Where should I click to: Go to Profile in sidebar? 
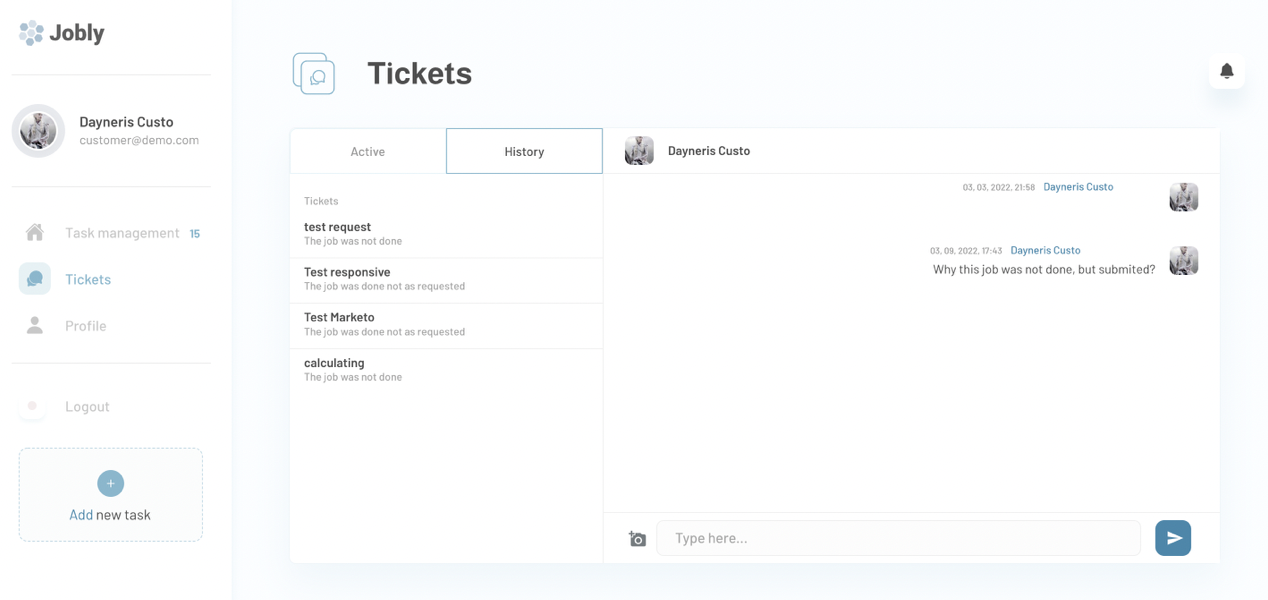[86, 326]
